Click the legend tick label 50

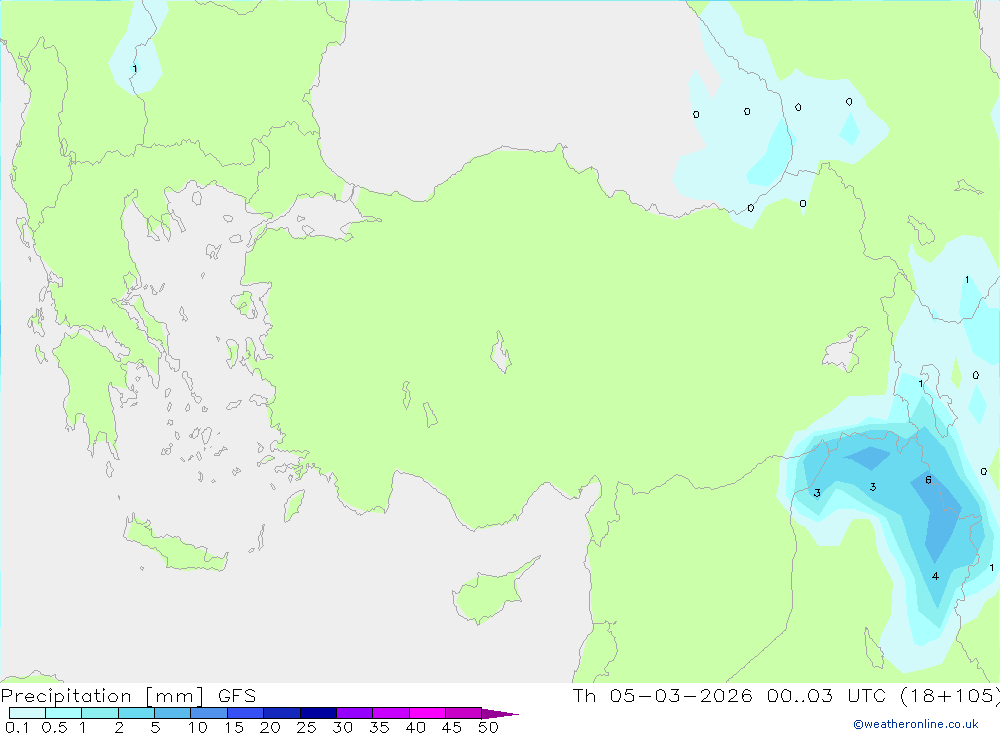489,727
